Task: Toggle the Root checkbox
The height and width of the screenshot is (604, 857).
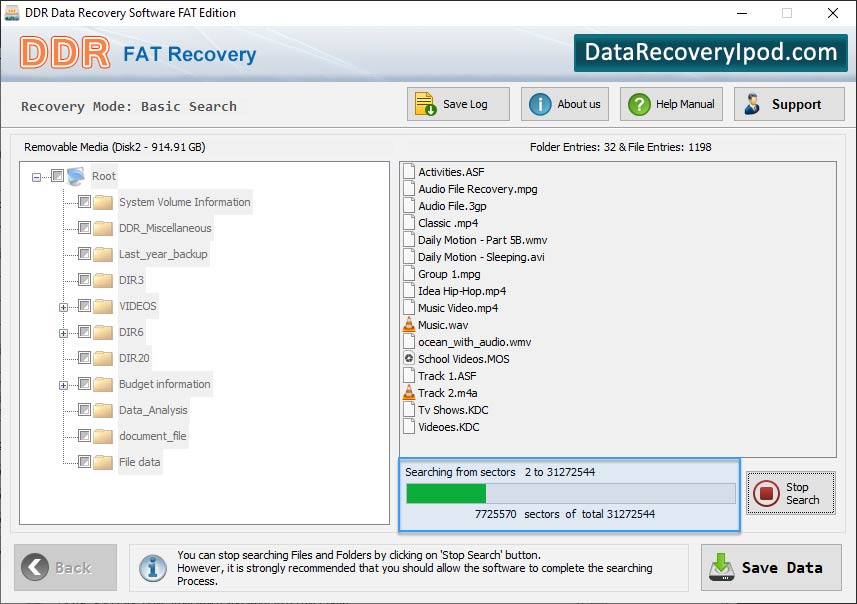Action: point(57,175)
